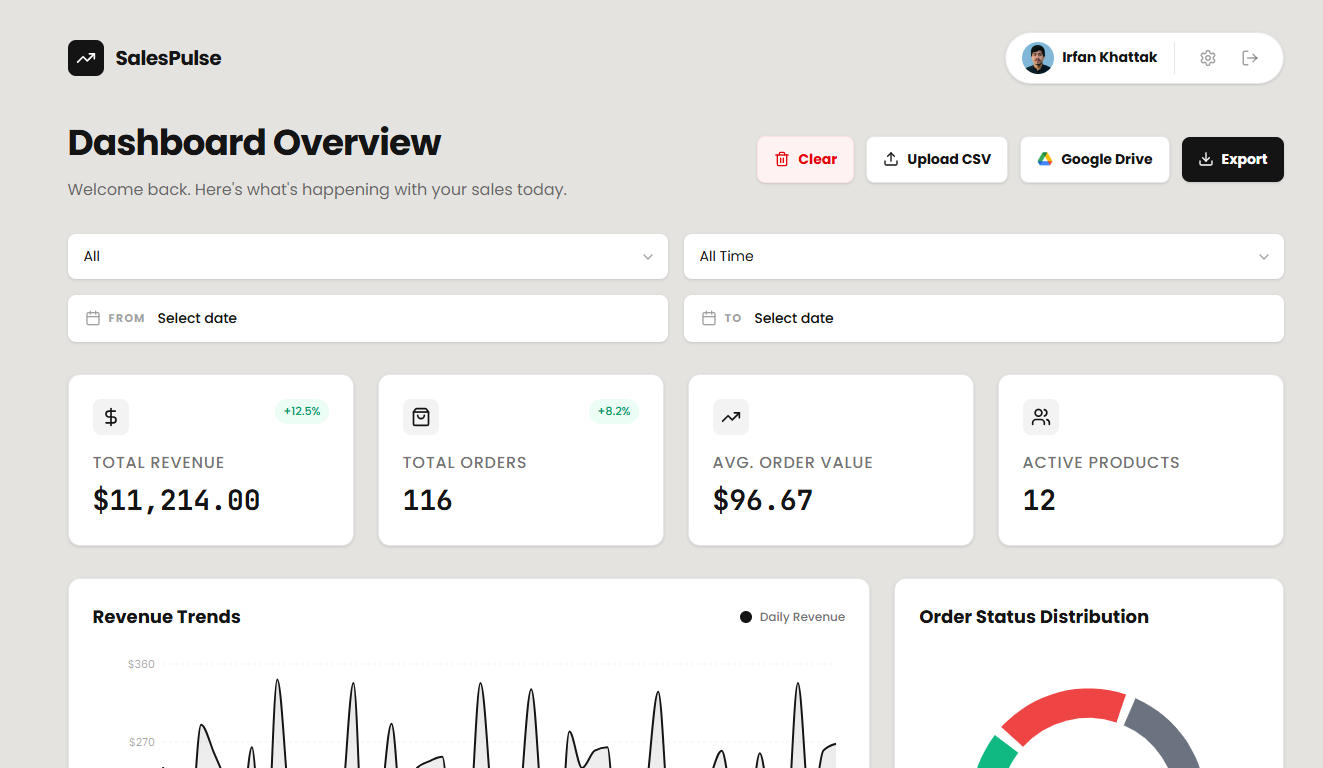
Task: Click the SalesPulse logo icon
Action: tap(86, 58)
